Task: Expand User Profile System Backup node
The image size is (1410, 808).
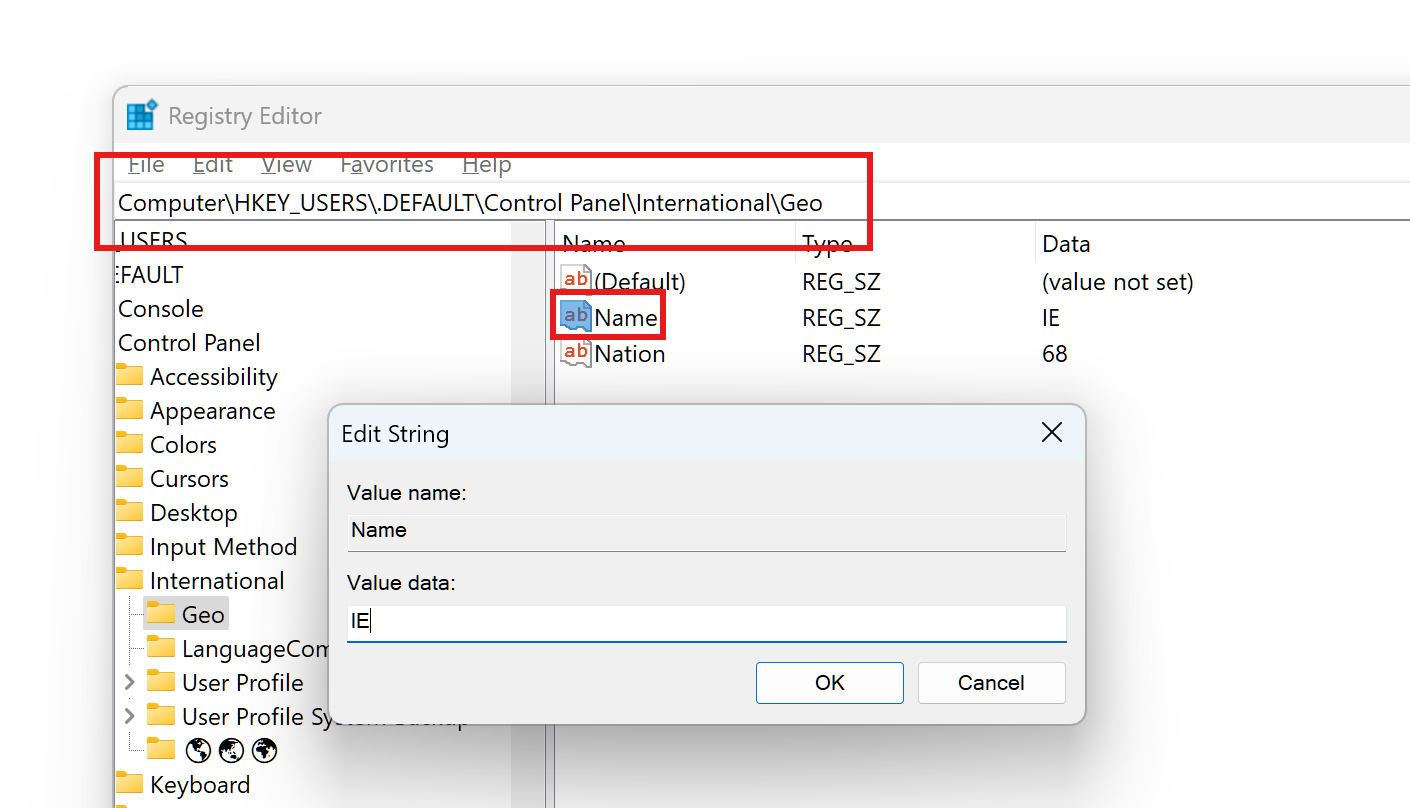Action: click(x=129, y=716)
